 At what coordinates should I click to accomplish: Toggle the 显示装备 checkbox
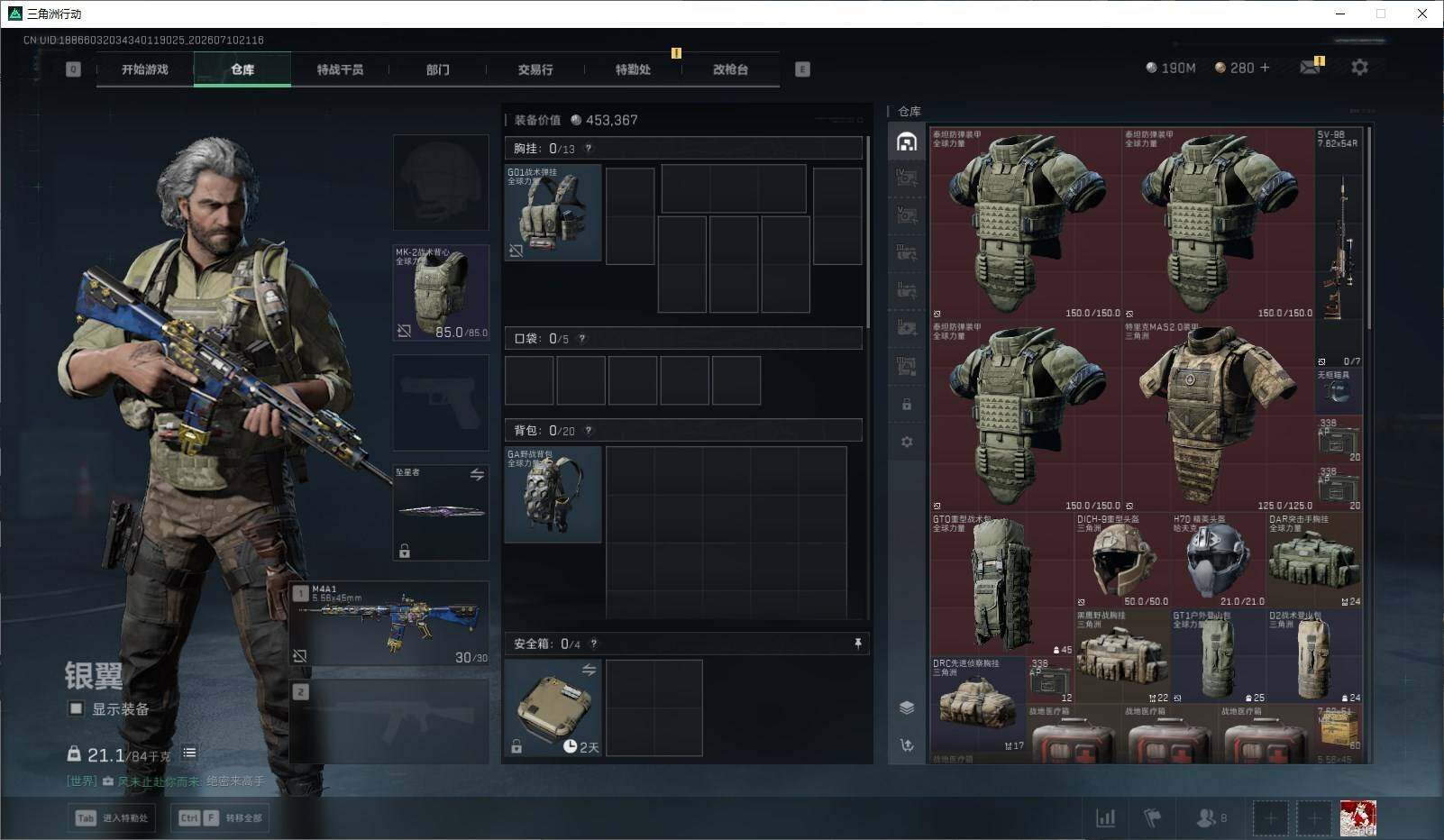point(77,709)
